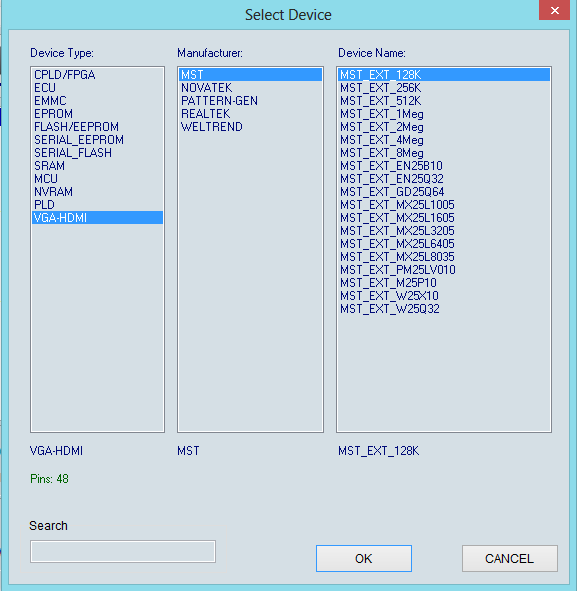Choose SERIAL_FLASH in Device Type list
The image size is (577, 591).
pyautogui.click(x=97, y=153)
